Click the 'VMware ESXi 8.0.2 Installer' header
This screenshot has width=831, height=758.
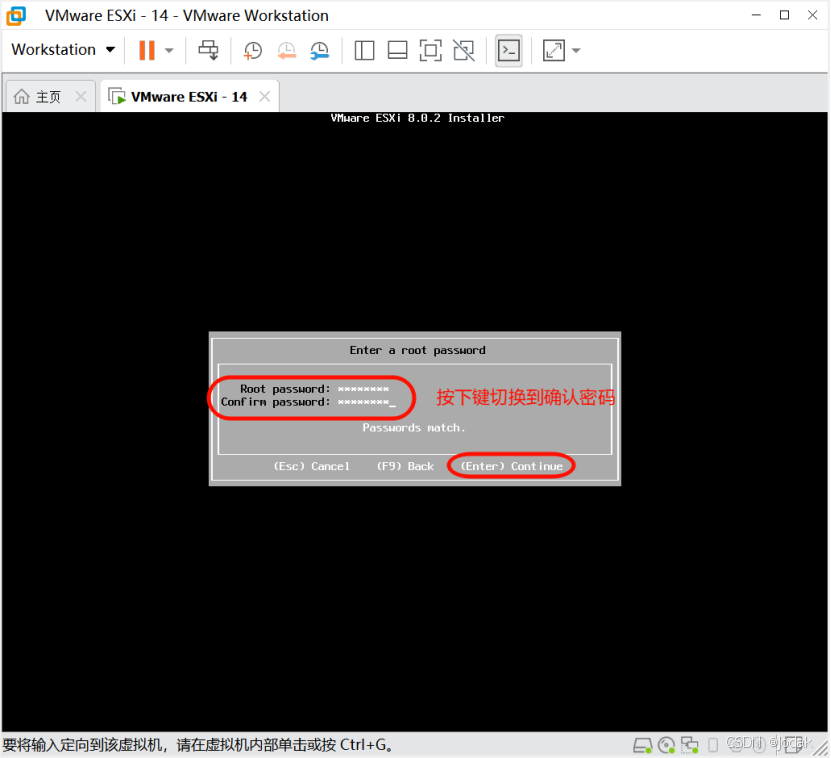pos(418,118)
